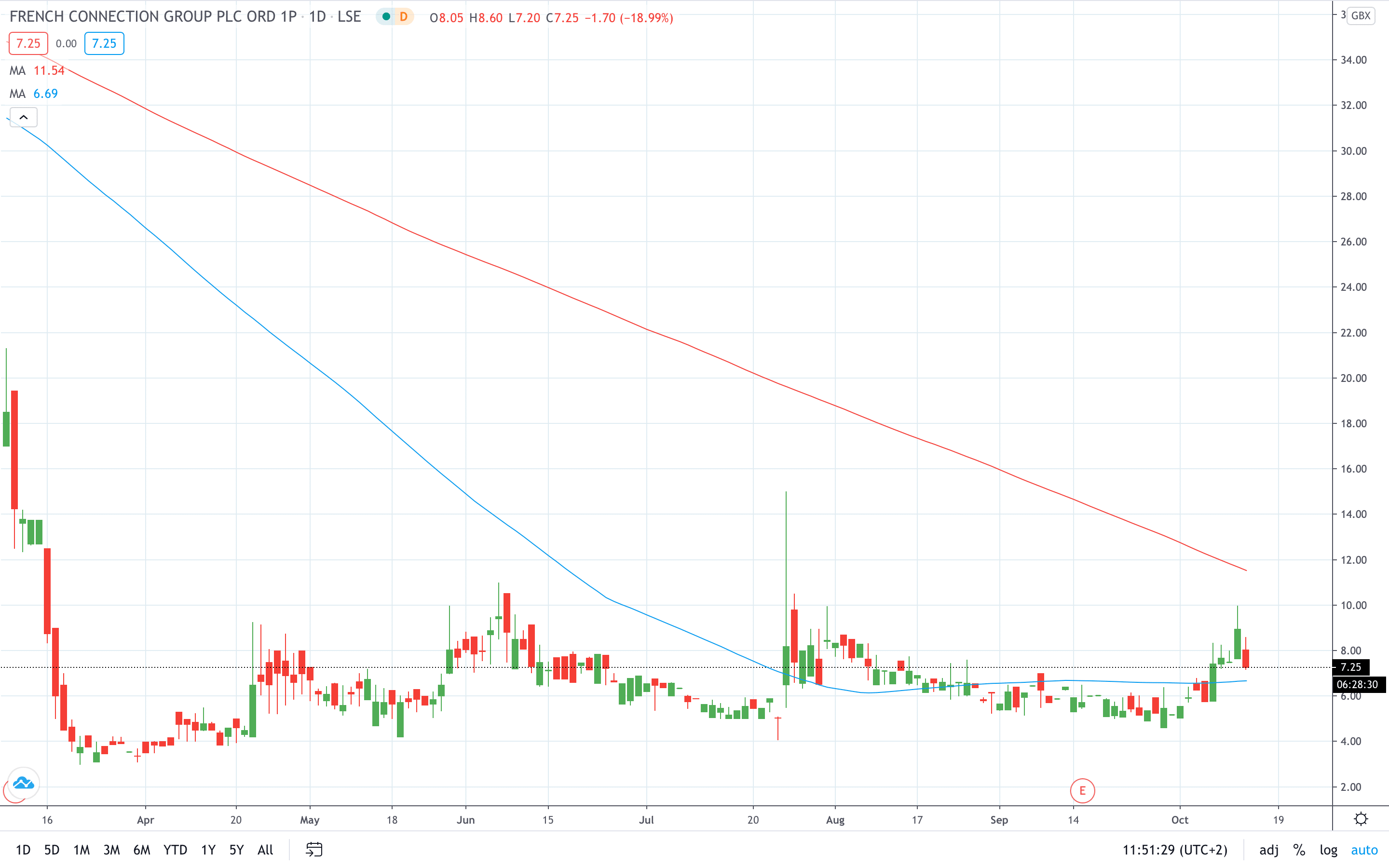1389x868 pixels.
Task: Select the 5Y time range
Action: (236, 850)
